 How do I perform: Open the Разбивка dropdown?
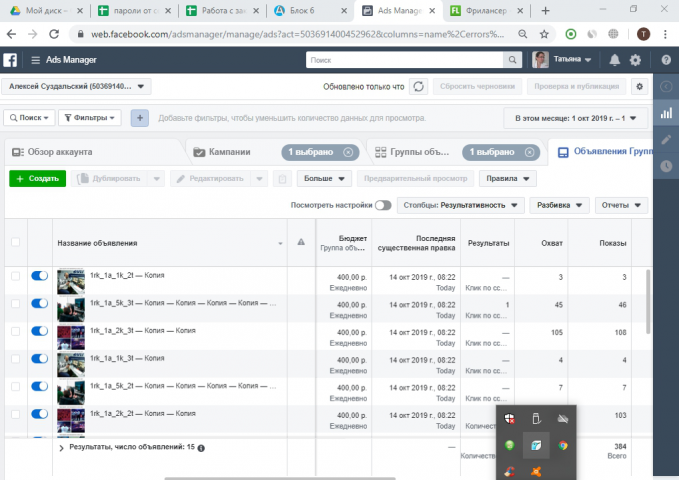(x=559, y=205)
